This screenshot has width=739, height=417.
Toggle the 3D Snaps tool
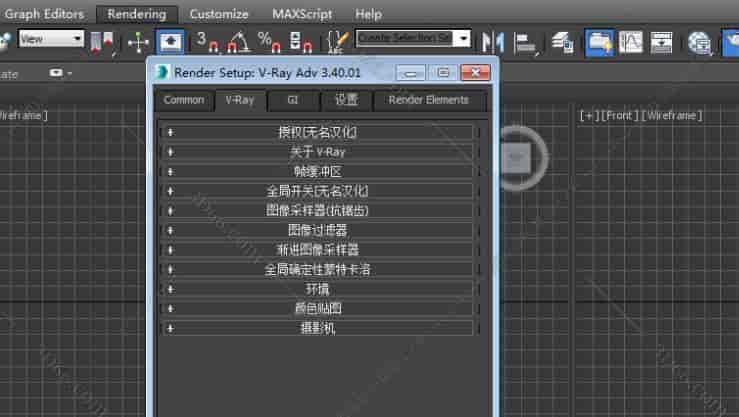207,42
